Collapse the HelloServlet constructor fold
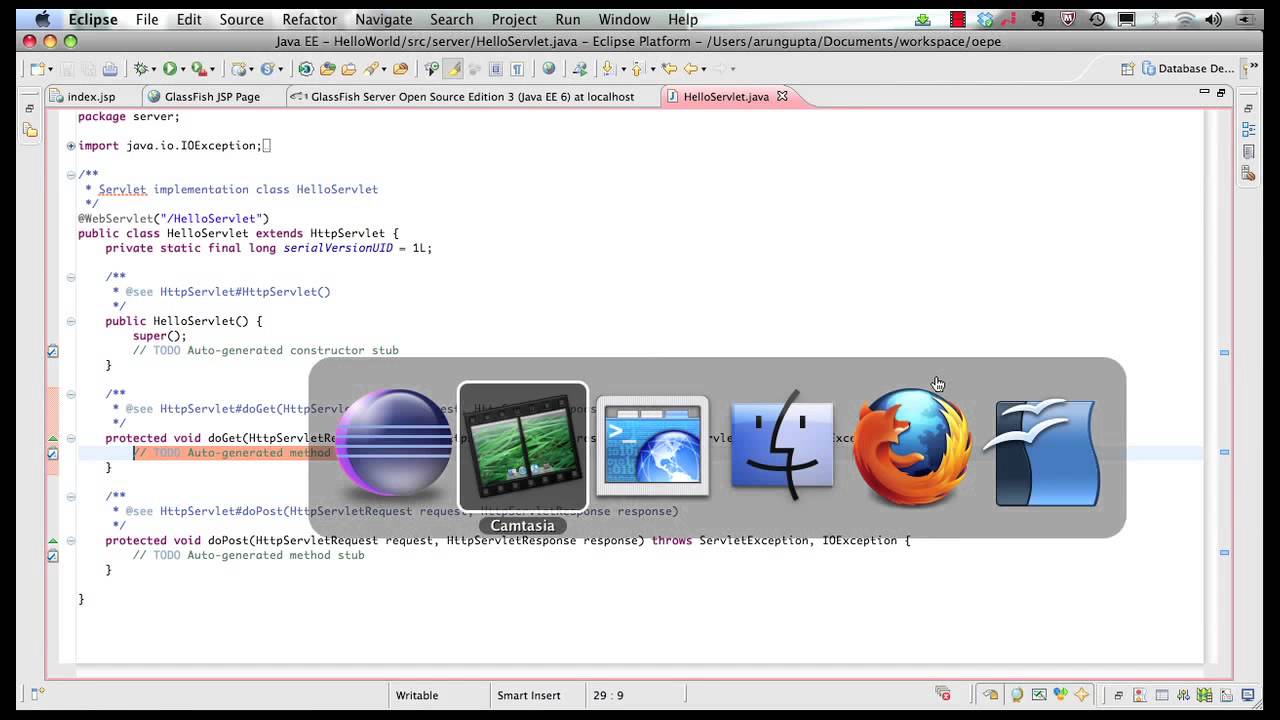1280x720 pixels. [x=71, y=321]
